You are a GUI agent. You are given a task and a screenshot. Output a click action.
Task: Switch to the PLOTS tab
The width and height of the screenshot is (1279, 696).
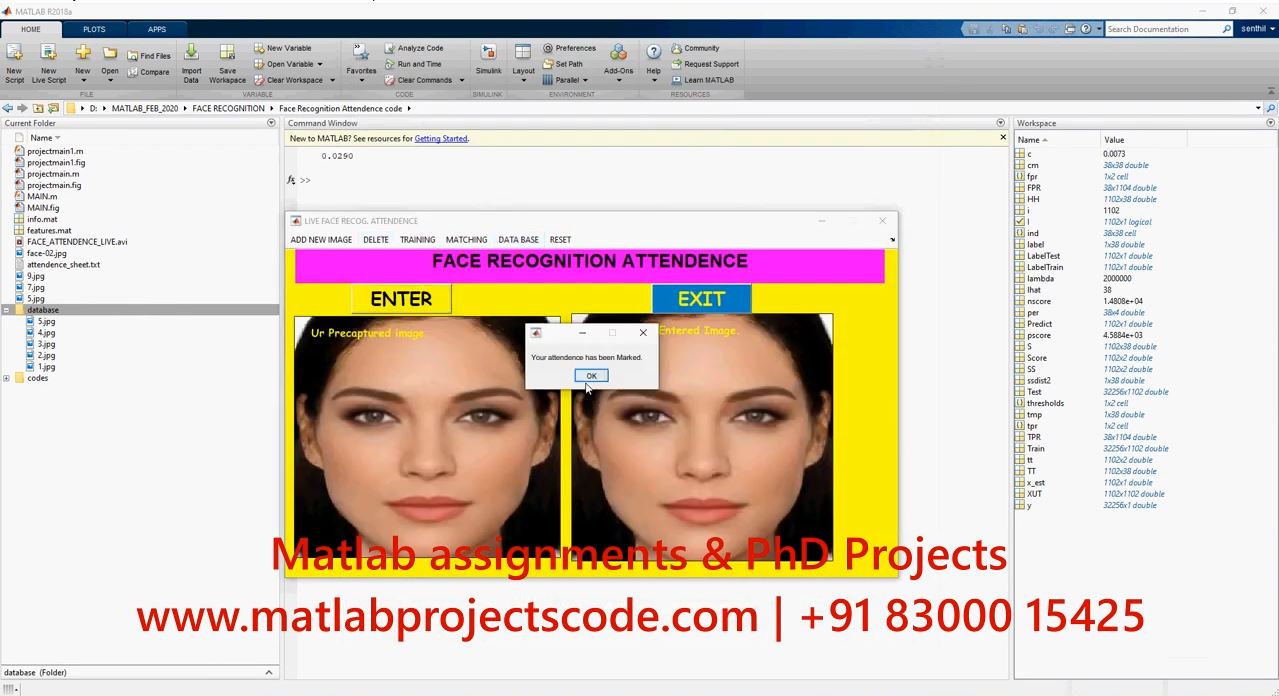coord(94,29)
